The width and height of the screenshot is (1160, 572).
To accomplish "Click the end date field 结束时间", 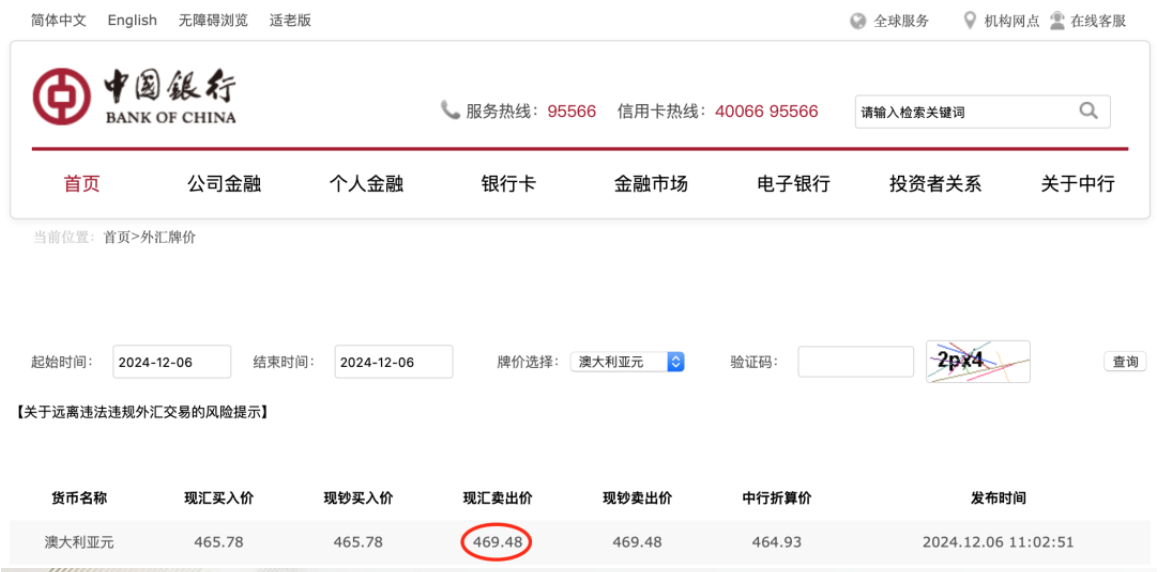I will coord(393,362).
